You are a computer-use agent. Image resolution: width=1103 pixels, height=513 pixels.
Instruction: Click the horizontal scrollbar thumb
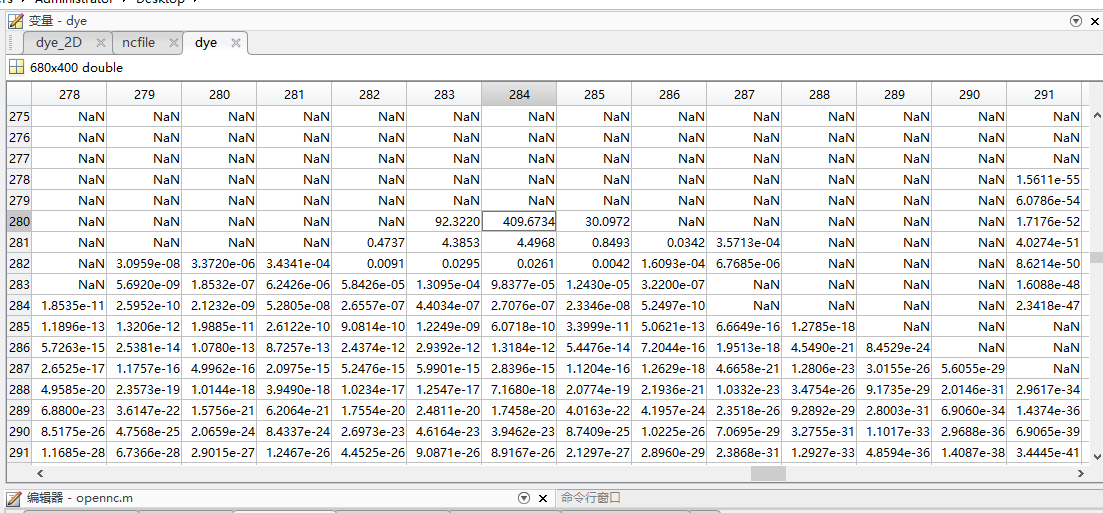[x=768, y=474]
